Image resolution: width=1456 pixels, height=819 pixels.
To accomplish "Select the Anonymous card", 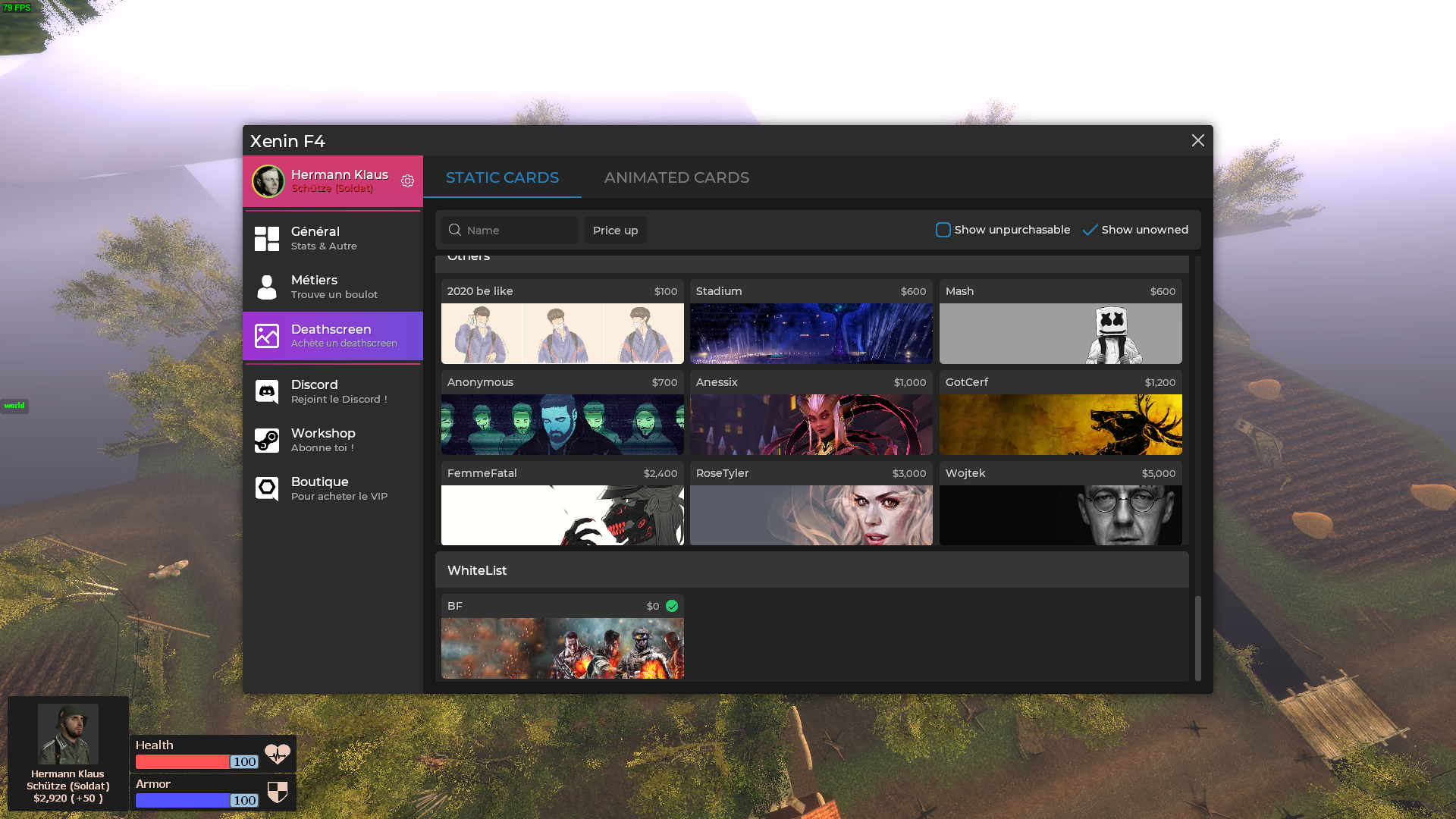I will coord(563,413).
